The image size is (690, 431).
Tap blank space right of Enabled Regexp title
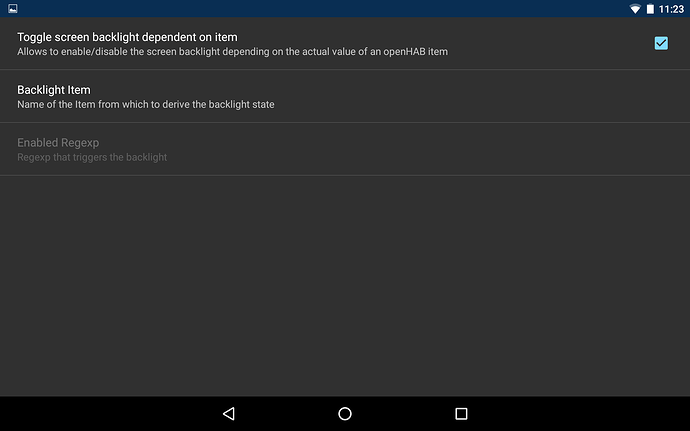(x=400, y=144)
